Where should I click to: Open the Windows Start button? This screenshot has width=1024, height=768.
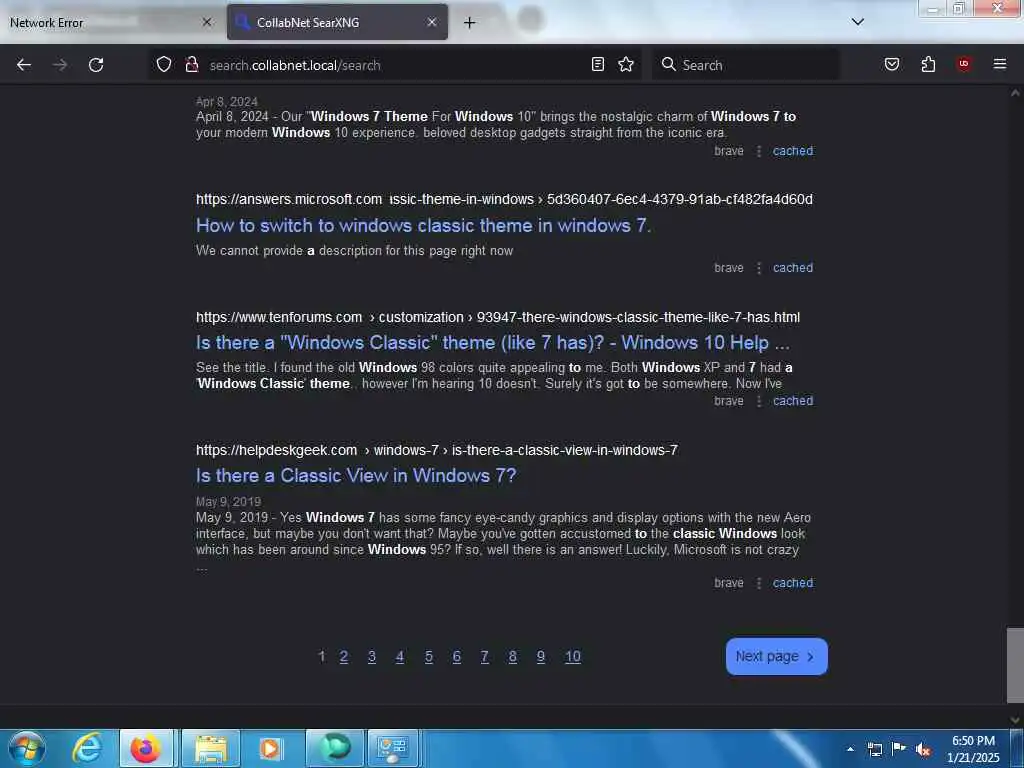(27, 748)
